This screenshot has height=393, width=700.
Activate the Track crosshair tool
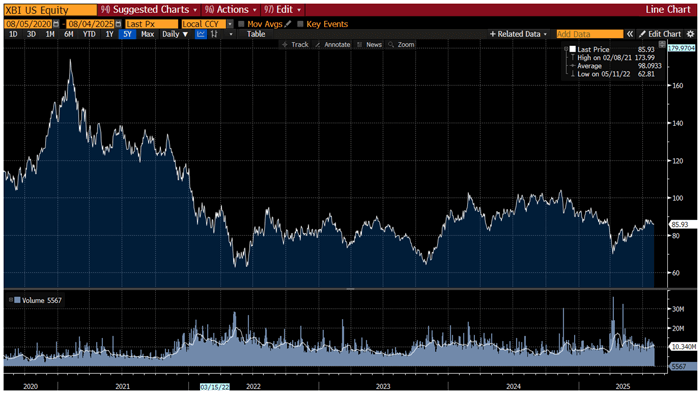pos(295,45)
